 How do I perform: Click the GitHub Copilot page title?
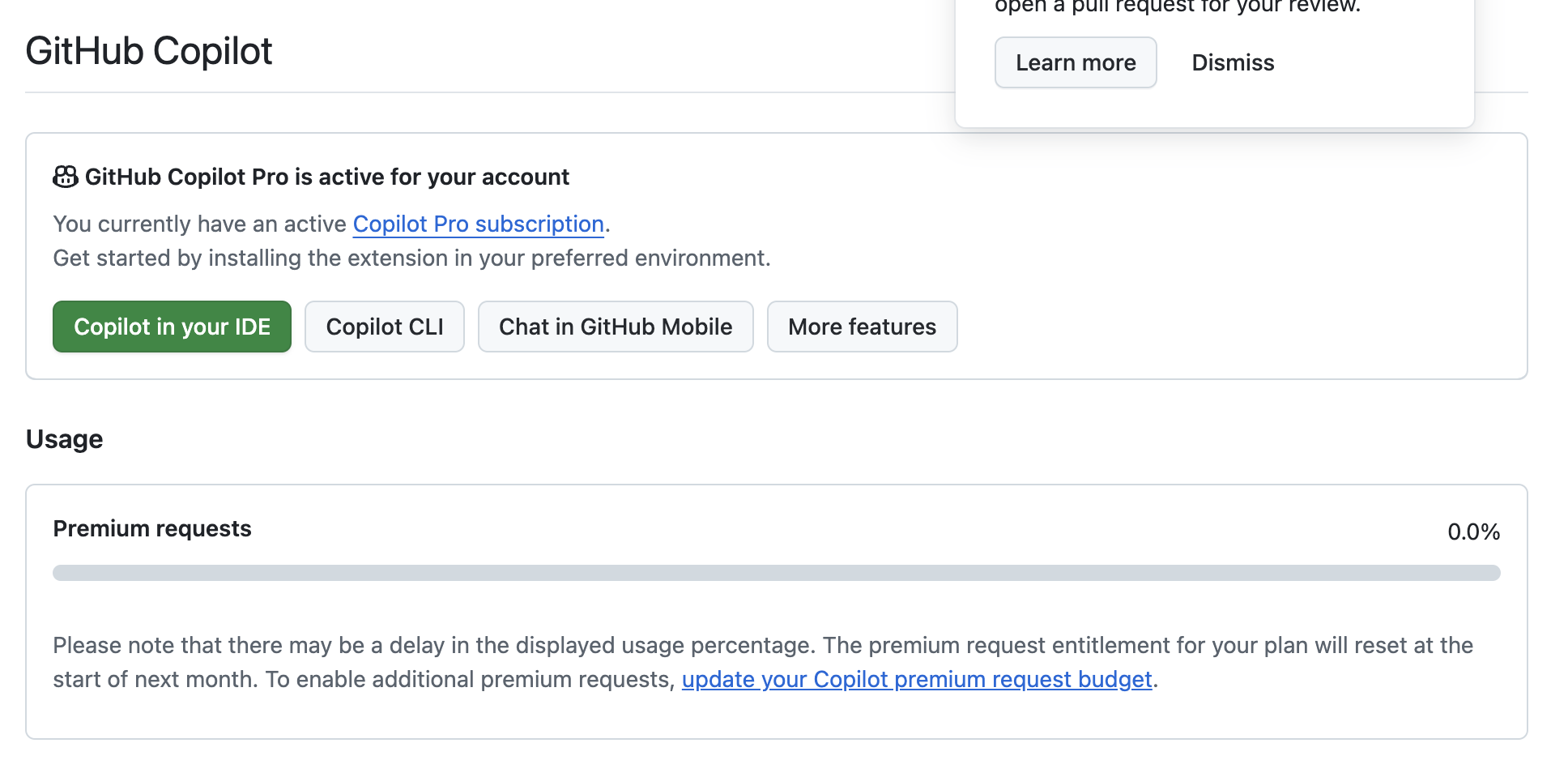pos(149,51)
